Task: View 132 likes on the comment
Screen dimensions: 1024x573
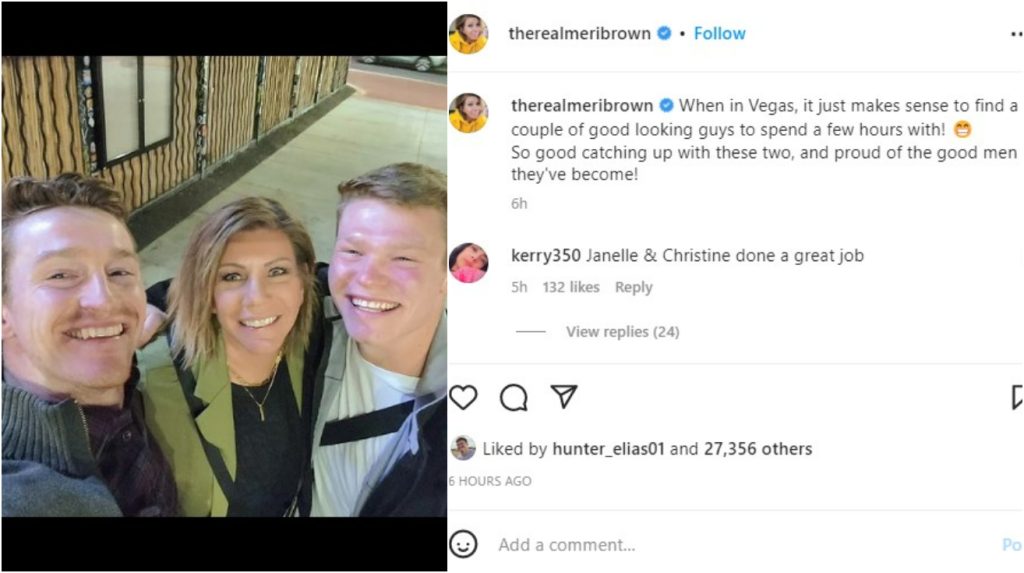Action: pyautogui.click(x=571, y=287)
